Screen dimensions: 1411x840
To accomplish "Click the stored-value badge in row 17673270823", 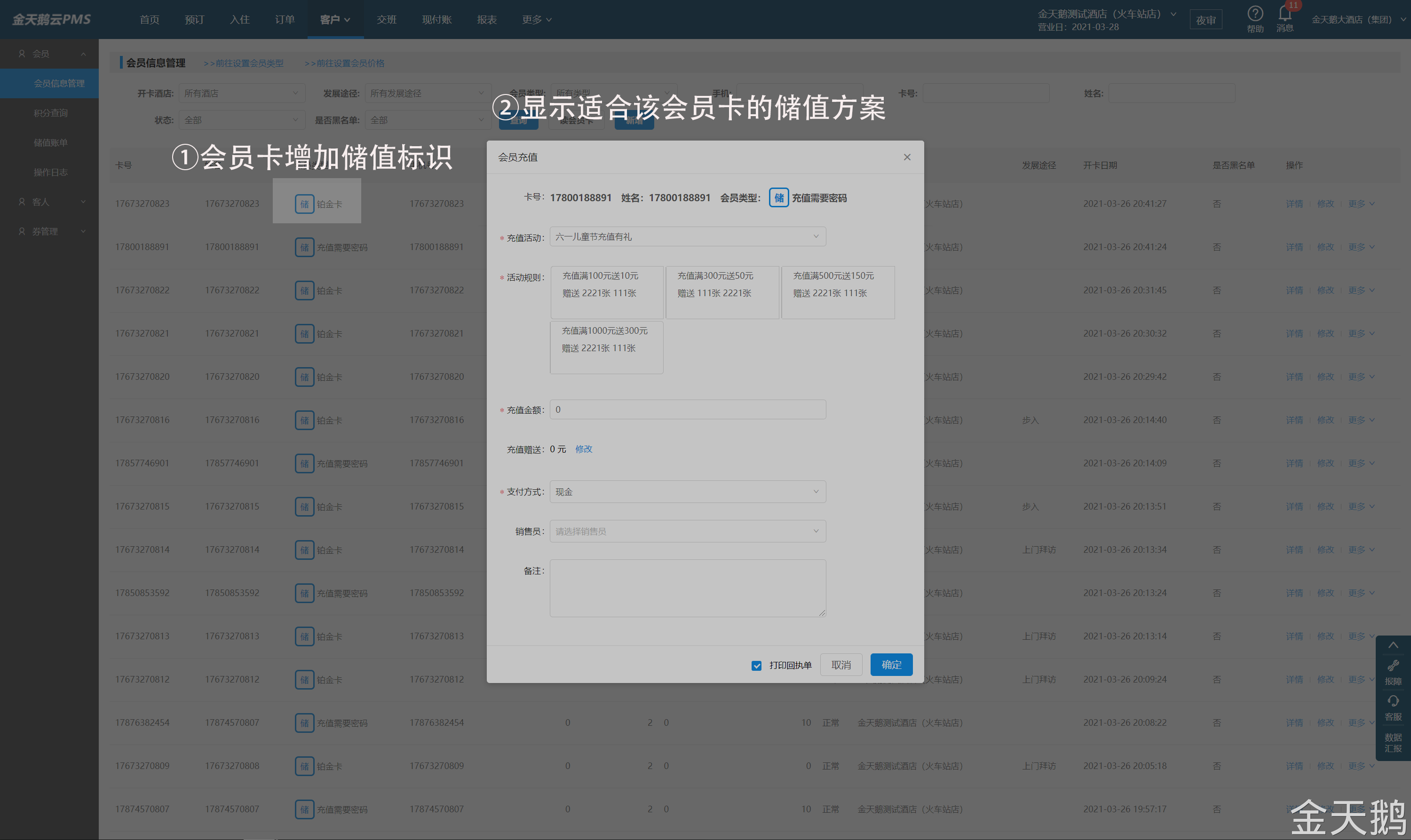I will click(304, 204).
